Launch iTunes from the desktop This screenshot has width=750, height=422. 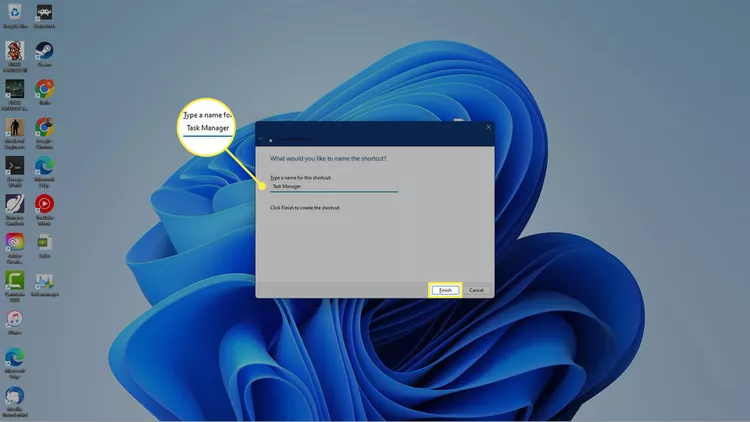15,322
